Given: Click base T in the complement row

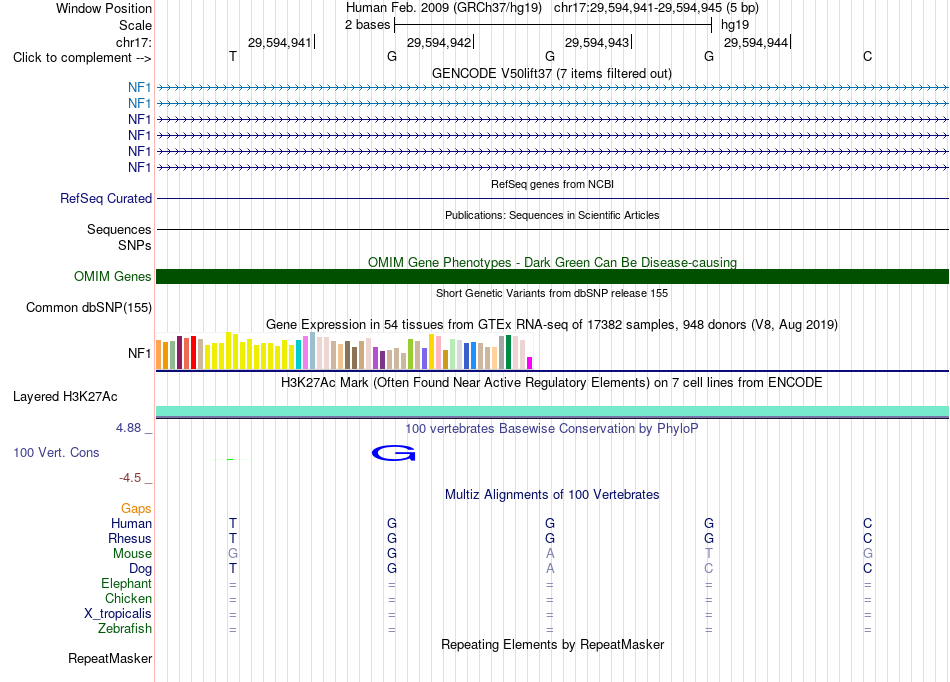Looking at the screenshot, I should pyautogui.click(x=233, y=56).
